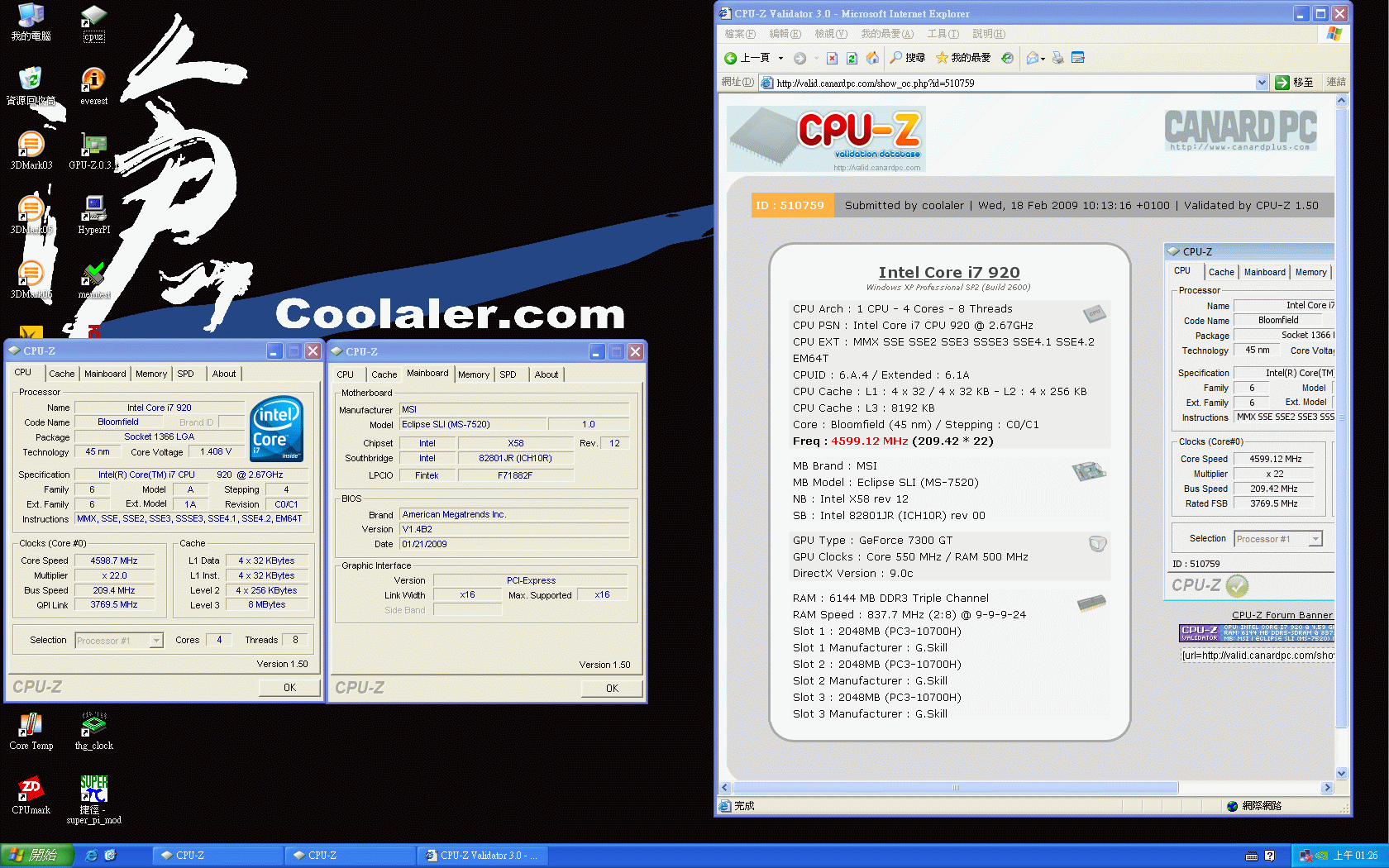Launch CPUmark desktop shortcut
This screenshot has width=1389, height=868.
pyautogui.click(x=31, y=795)
